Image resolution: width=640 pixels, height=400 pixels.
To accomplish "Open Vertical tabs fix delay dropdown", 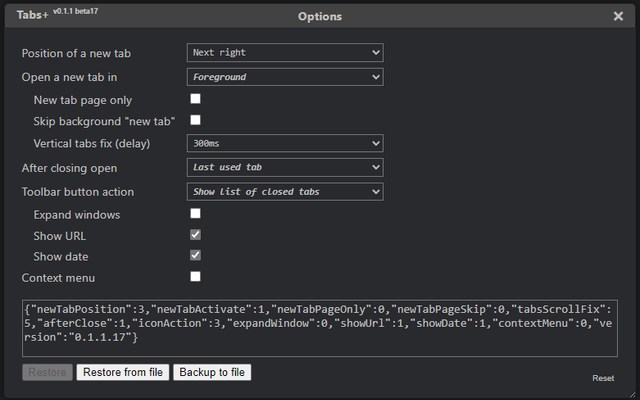I will coord(285,143).
